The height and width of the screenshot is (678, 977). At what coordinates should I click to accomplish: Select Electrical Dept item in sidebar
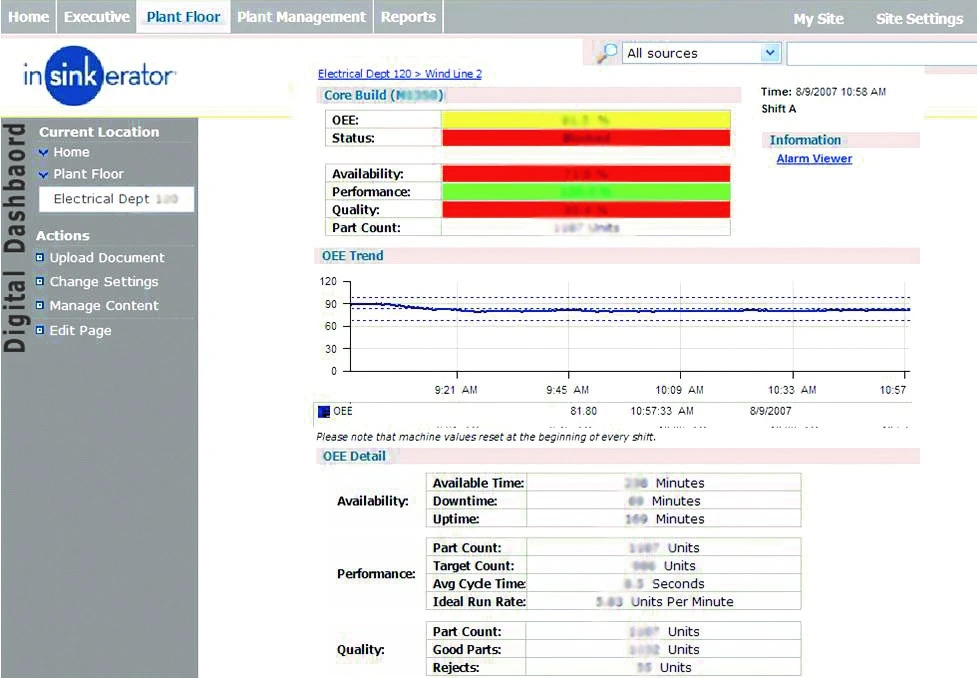[115, 199]
